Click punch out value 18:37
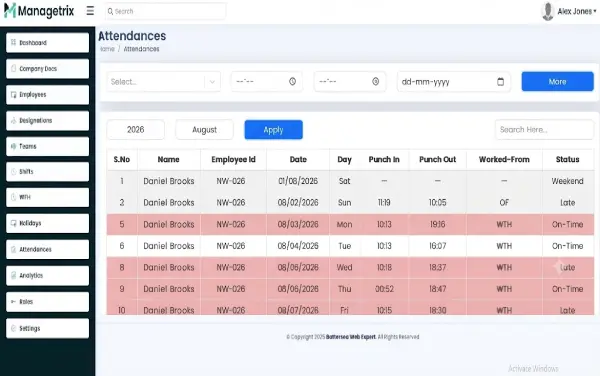The image size is (600, 376). click(x=437, y=267)
